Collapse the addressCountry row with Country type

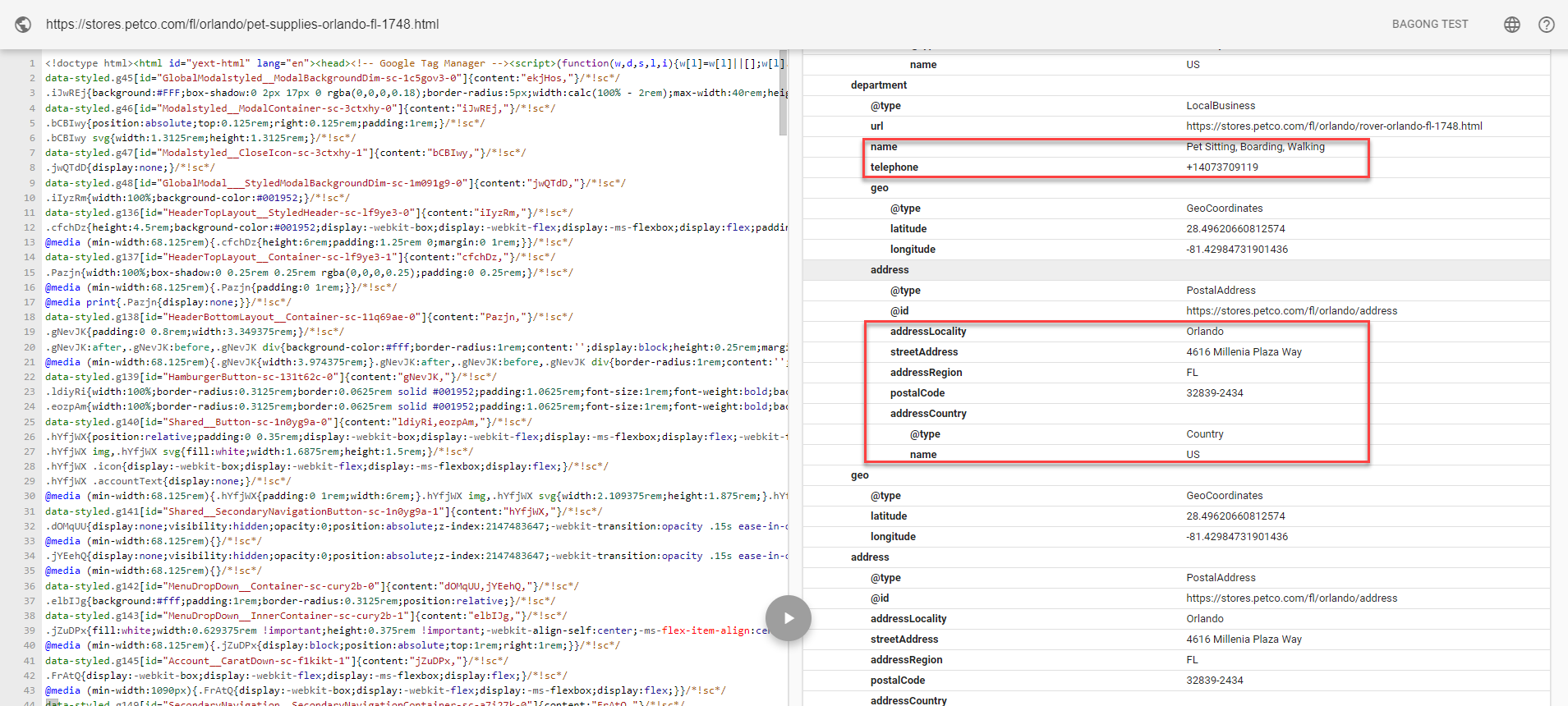tap(1176, 414)
